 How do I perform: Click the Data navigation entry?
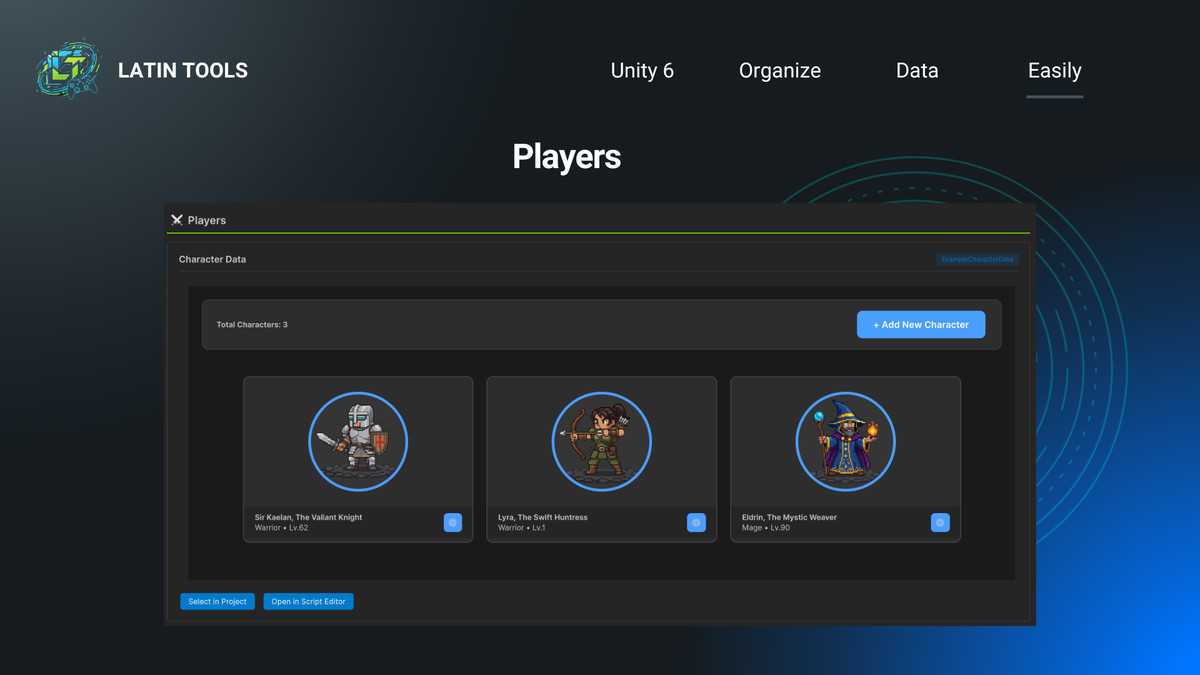[917, 70]
